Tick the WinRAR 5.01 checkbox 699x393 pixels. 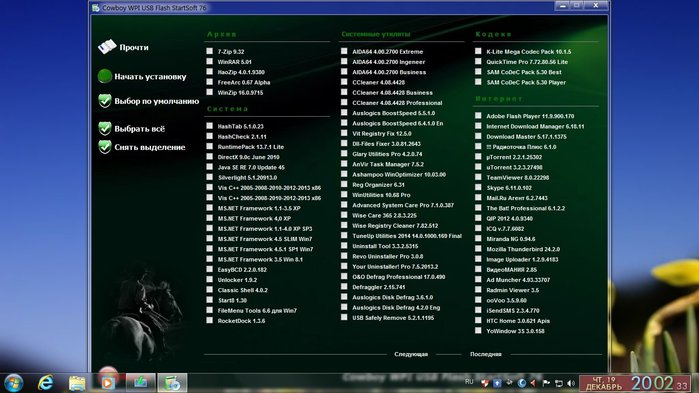(x=210, y=61)
